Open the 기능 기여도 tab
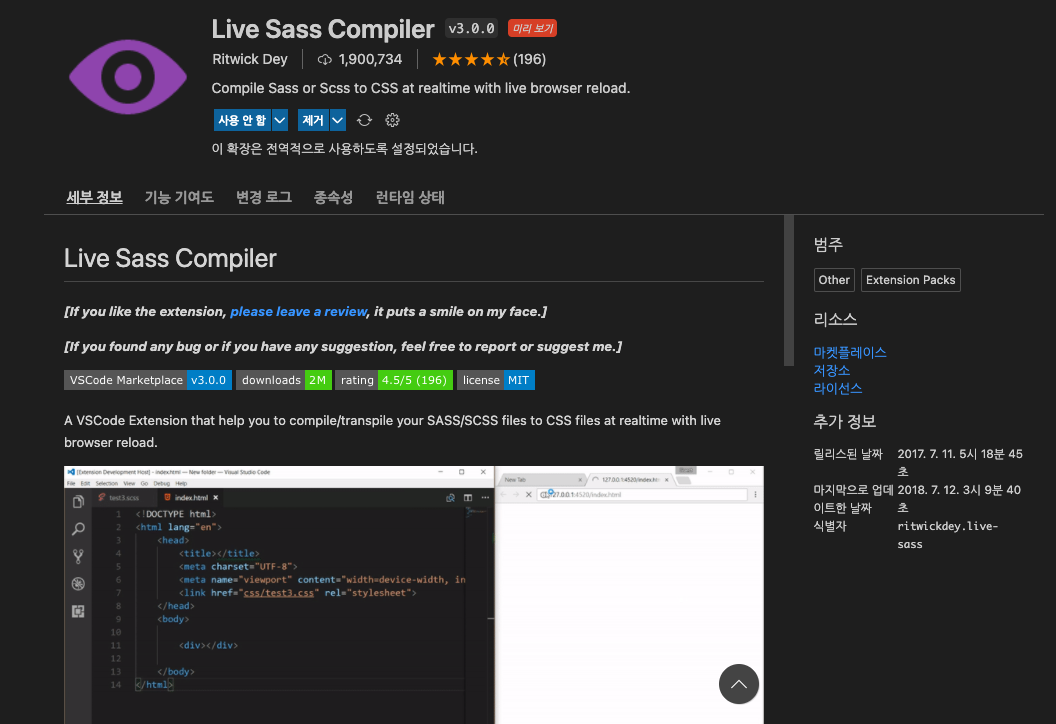Image resolution: width=1056 pixels, height=724 pixels. click(x=179, y=197)
